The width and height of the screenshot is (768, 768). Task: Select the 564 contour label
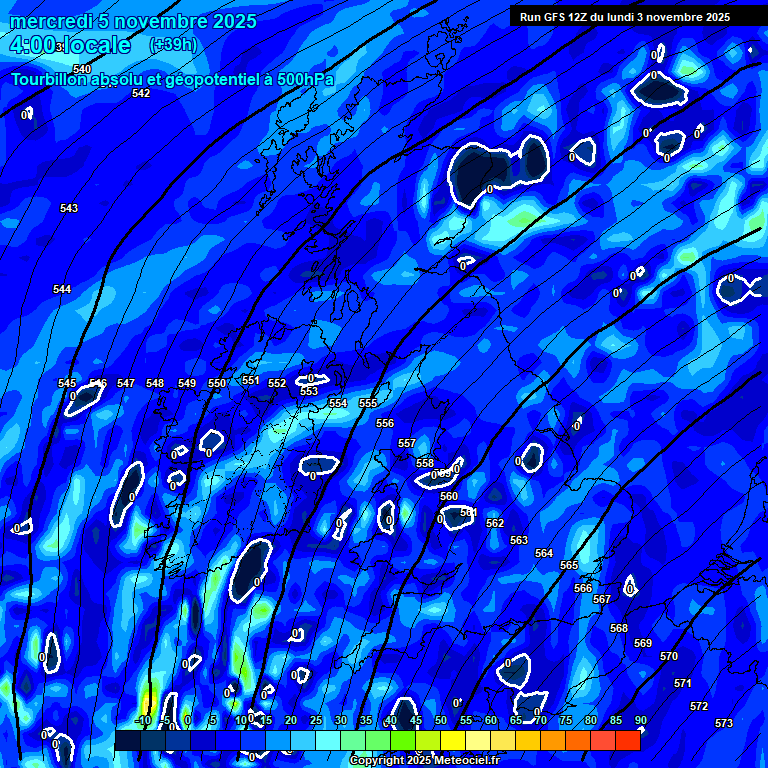click(544, 553)
